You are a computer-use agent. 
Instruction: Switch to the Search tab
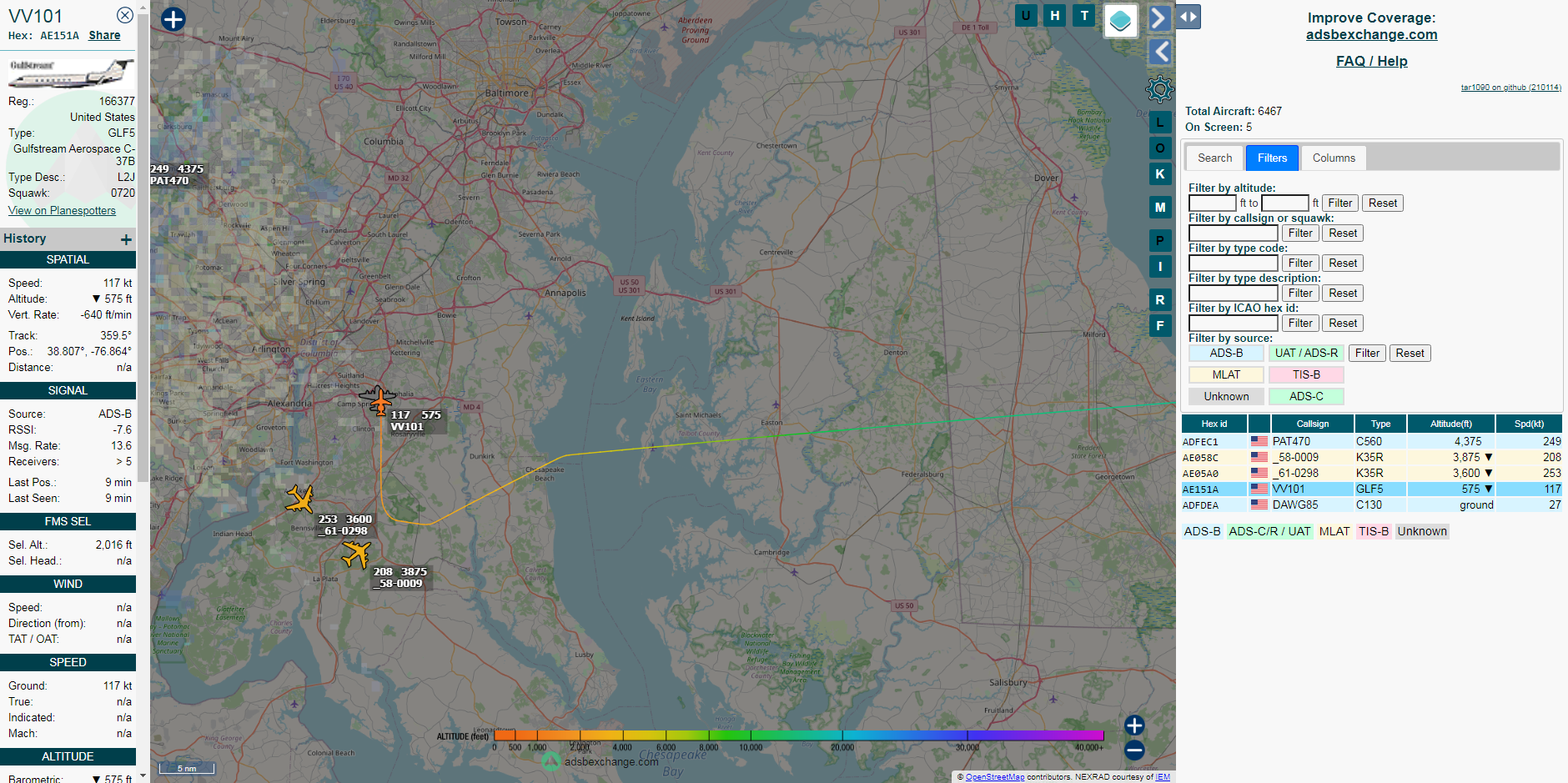point(1214,158)
